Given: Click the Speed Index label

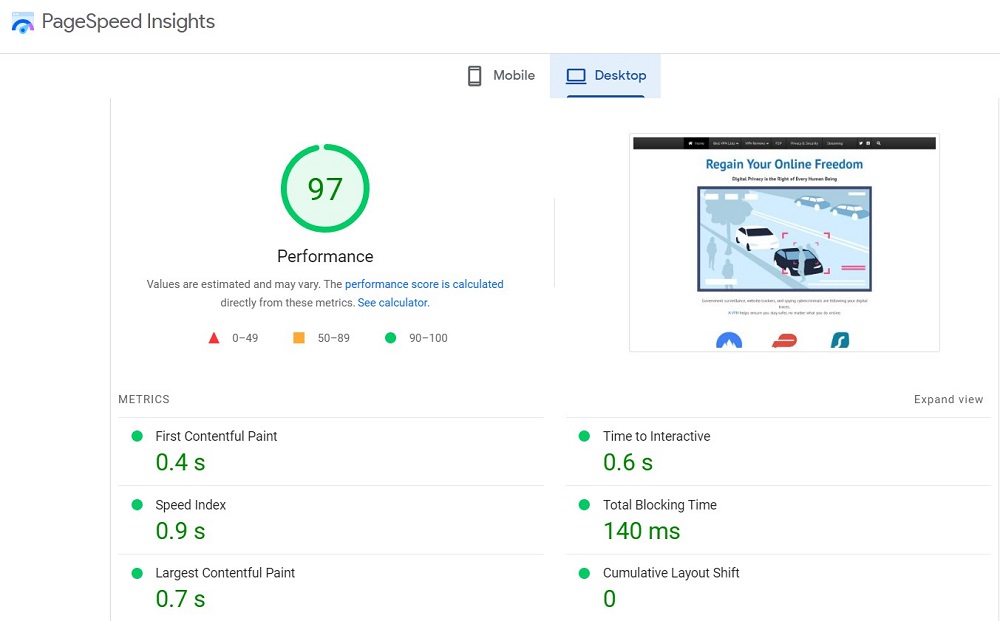Looking at the screenshot, I should 191,505.
